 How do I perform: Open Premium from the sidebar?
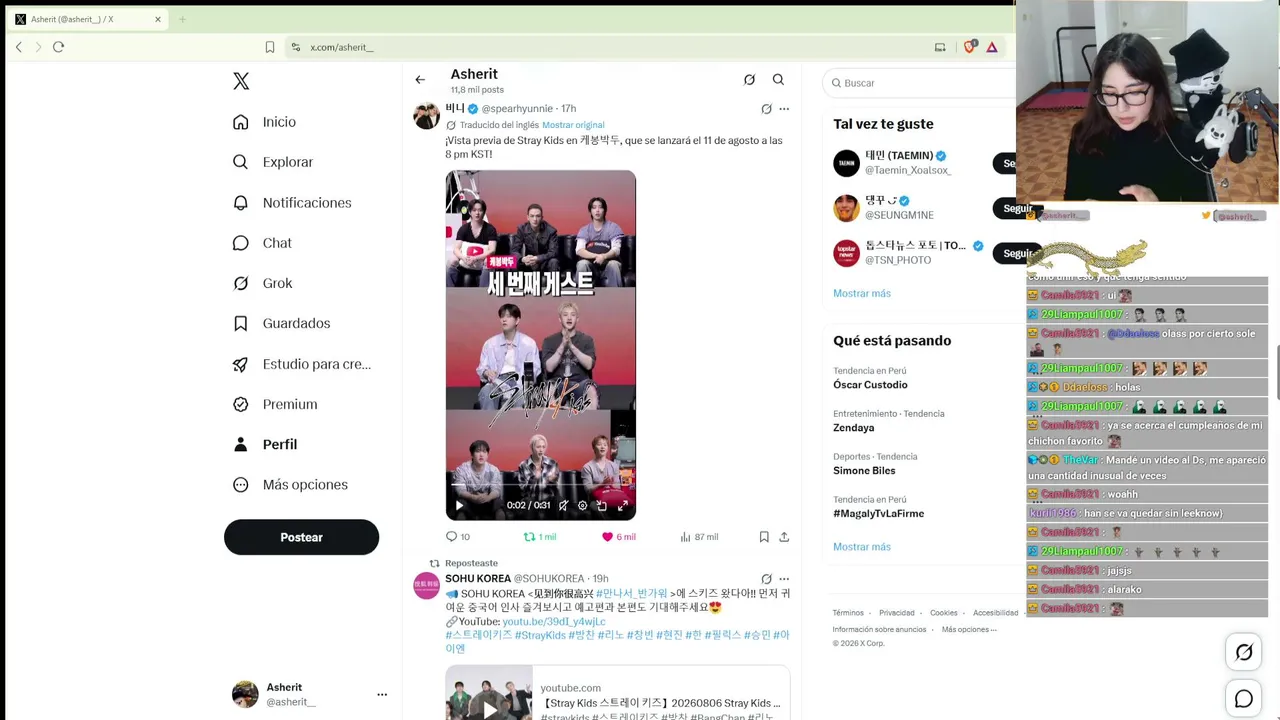[276, 404]
